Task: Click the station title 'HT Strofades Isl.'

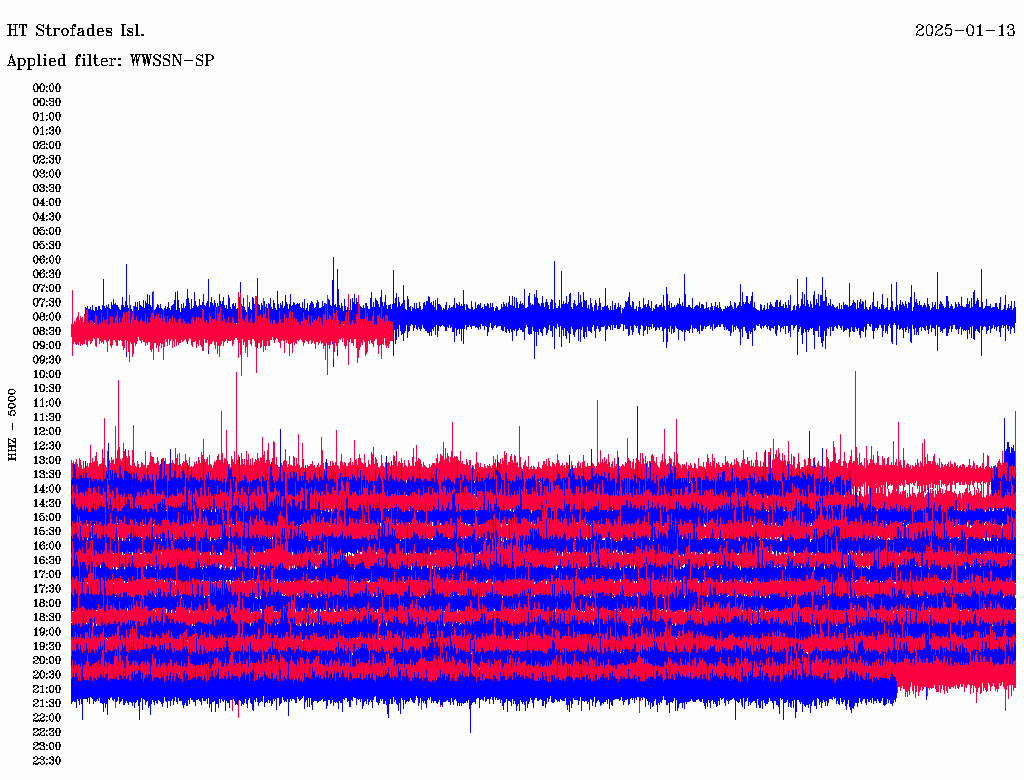Action: point(76,31)
